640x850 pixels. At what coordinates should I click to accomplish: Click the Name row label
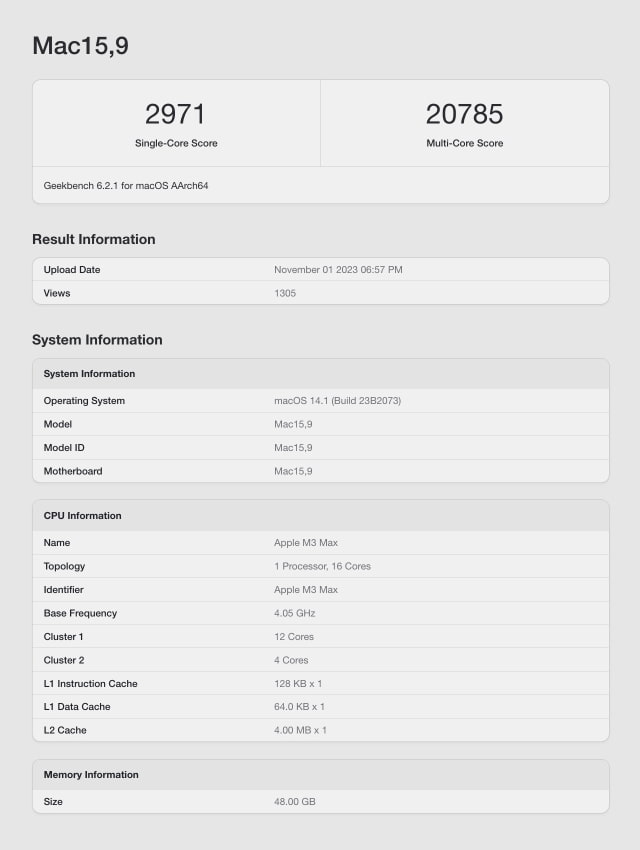click(57, 543)
